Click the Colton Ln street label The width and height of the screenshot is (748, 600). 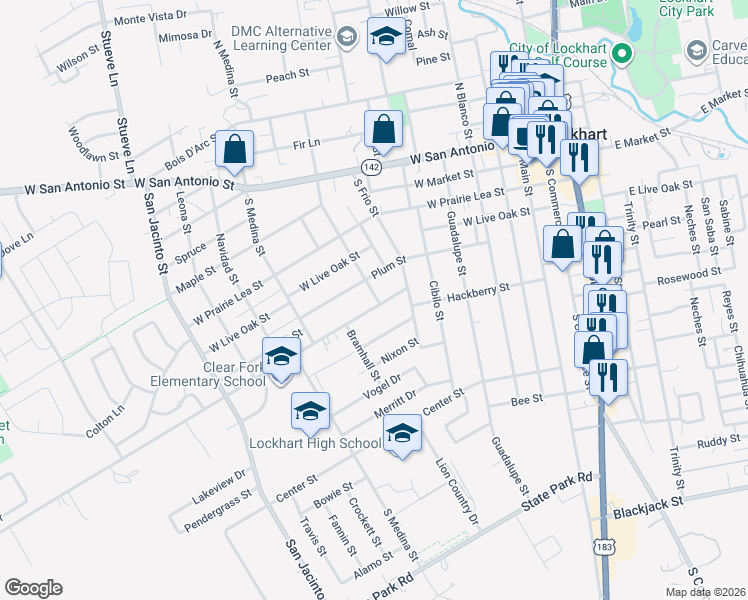tap(105, 421)
